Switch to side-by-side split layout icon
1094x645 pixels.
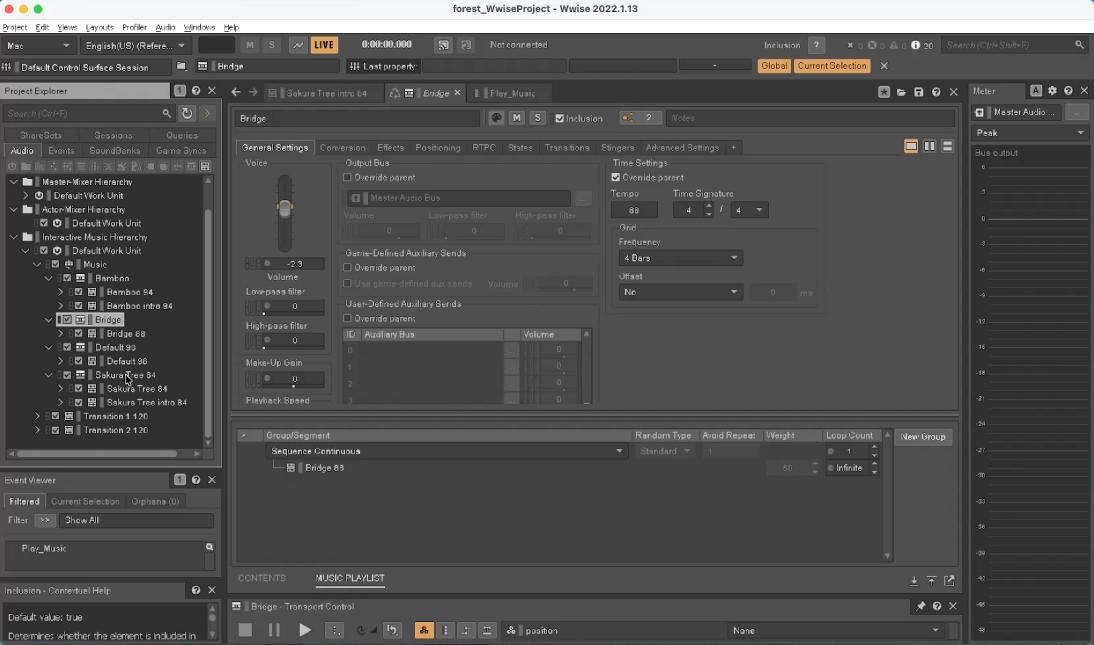coord(929,146)
